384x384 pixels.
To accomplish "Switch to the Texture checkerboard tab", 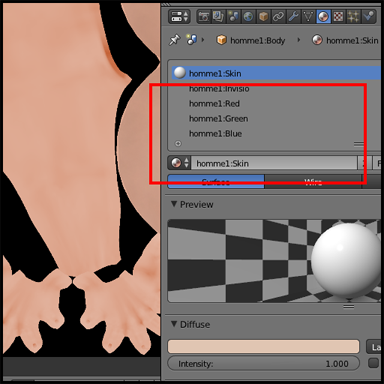I will (338, 16).
